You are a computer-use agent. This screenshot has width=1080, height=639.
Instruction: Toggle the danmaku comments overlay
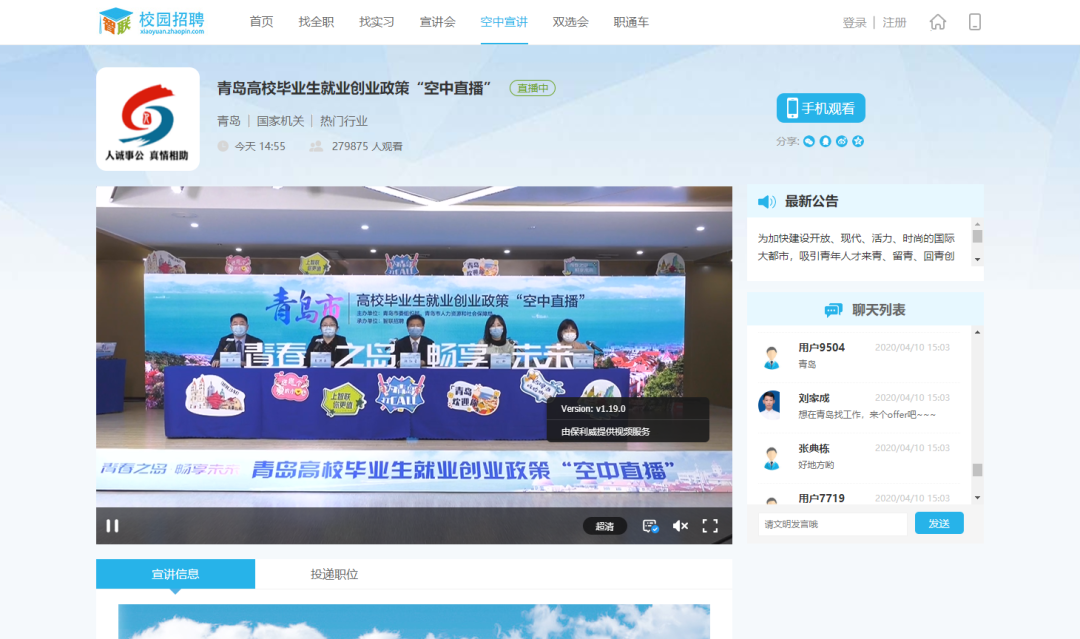coord(650,526)
